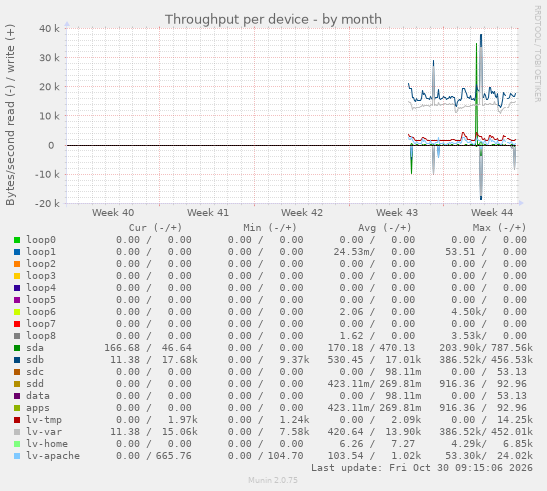The width and height of the screenshot is (547, 491).
Task: Click the sda max value 787.56k
Action: (x=512, y=348)
